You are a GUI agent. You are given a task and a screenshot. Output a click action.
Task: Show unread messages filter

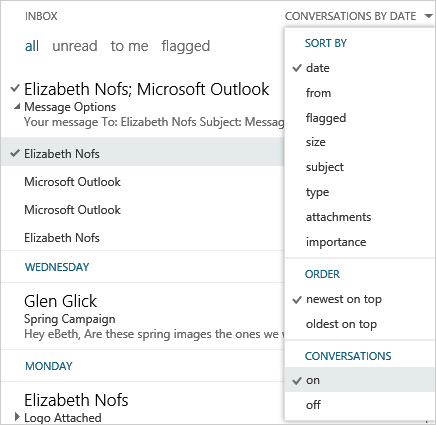click(75, 46)
